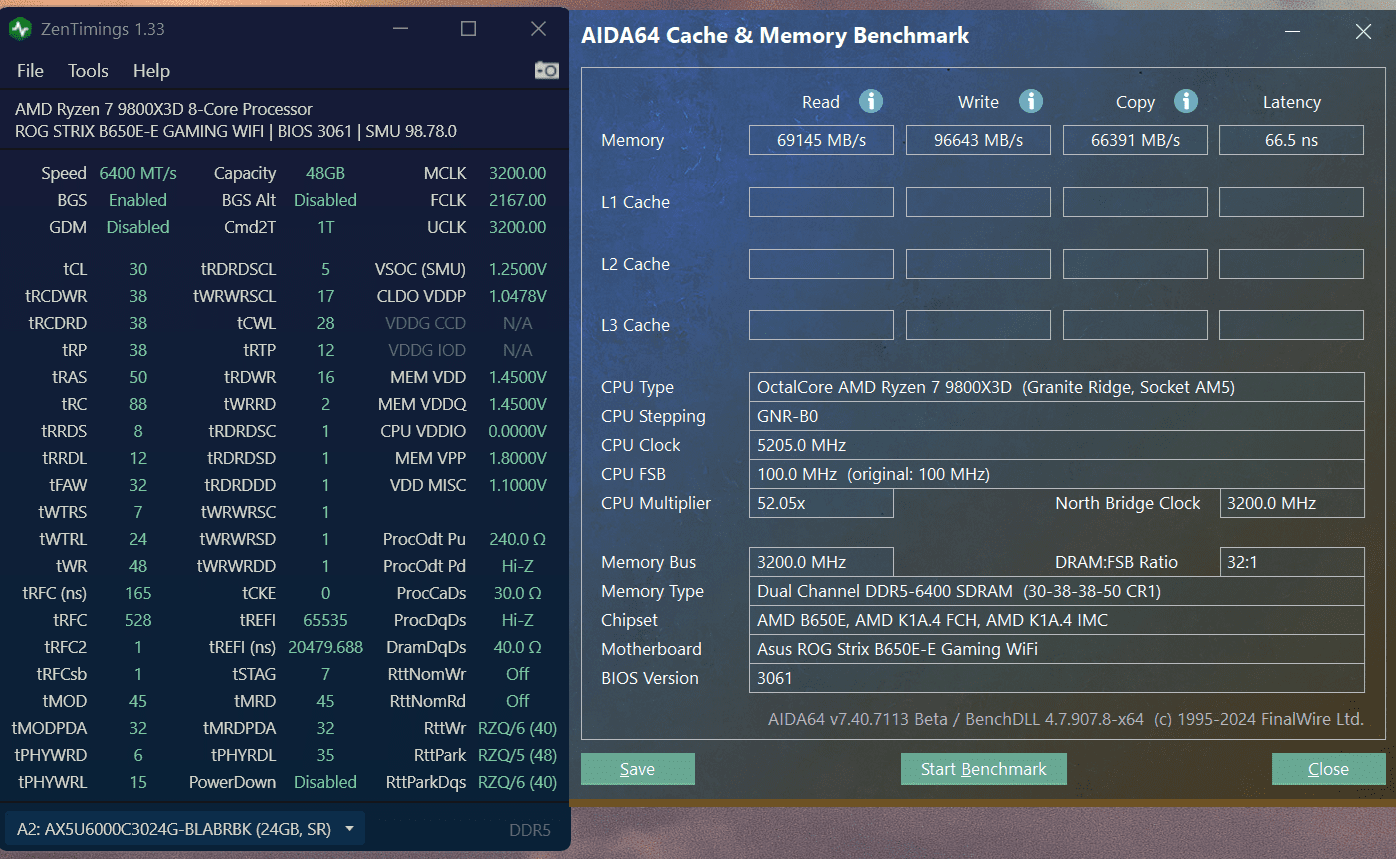Screen dimensions: 1396x859
Task: Click the empty L2 Cache Write field
Action: pyautogui.click(x=978, y=264)
